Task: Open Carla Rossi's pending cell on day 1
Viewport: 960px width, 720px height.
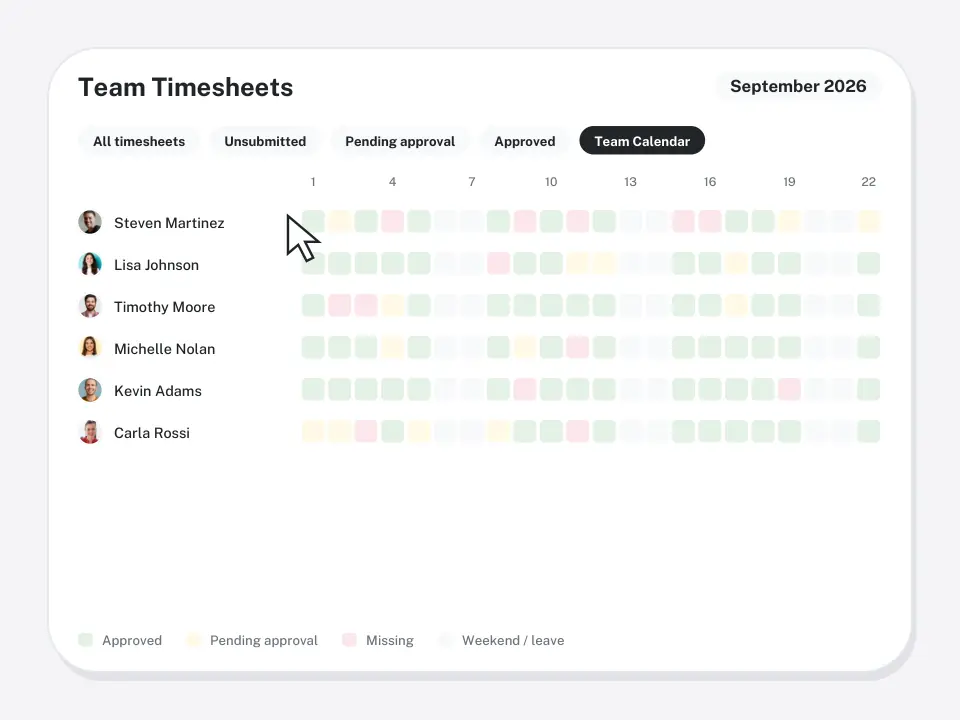Action: [x=313, y=431]
